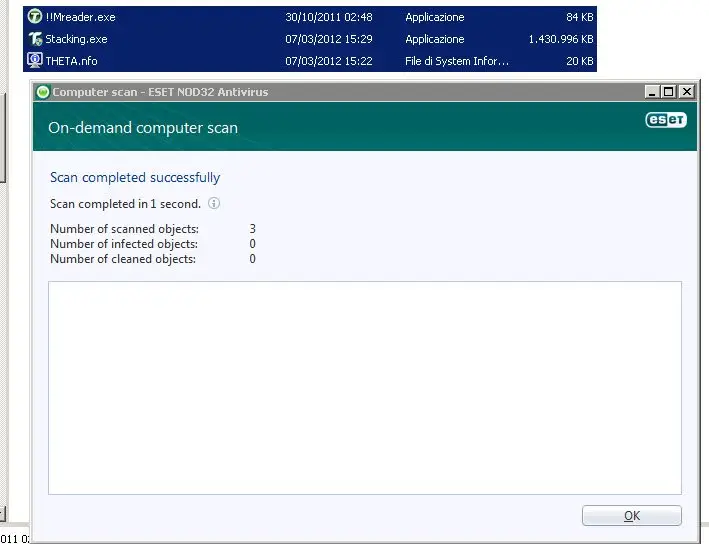Image resolution: width=709 pixels, height=544 pixels.
Task: Click inside the empty scan log box
Action: pos(365,388)
